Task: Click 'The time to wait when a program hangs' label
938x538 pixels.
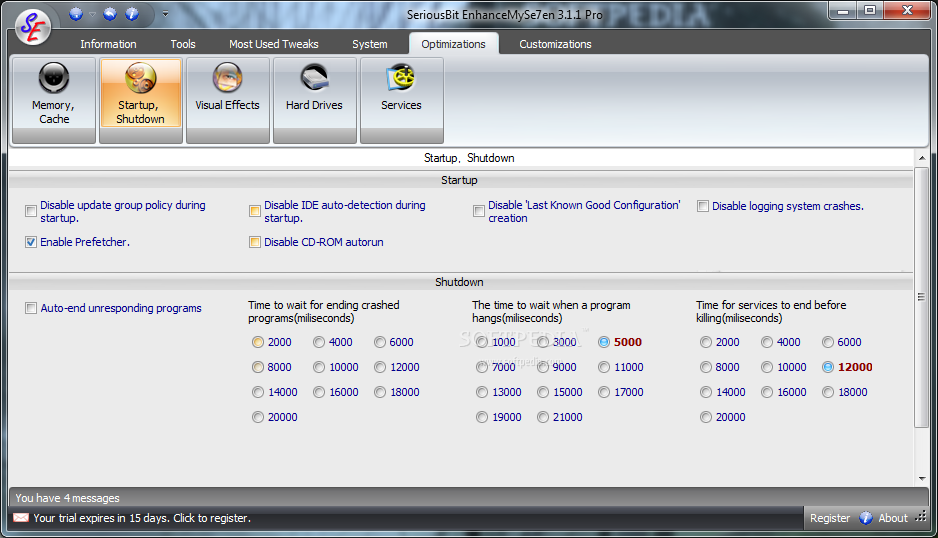Action: point(551,312)
